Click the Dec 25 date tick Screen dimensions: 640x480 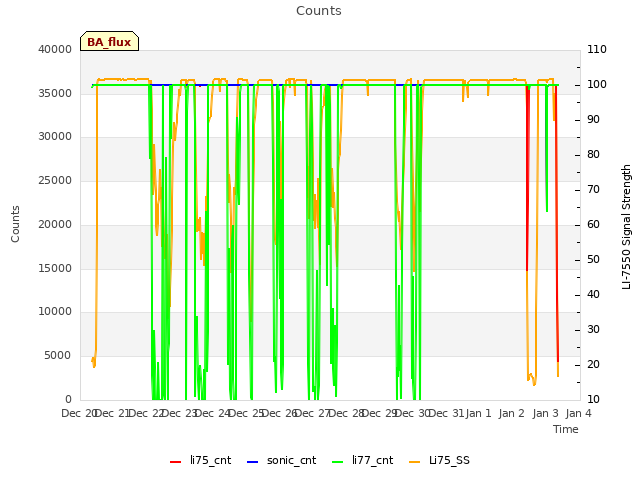point(246,413)
